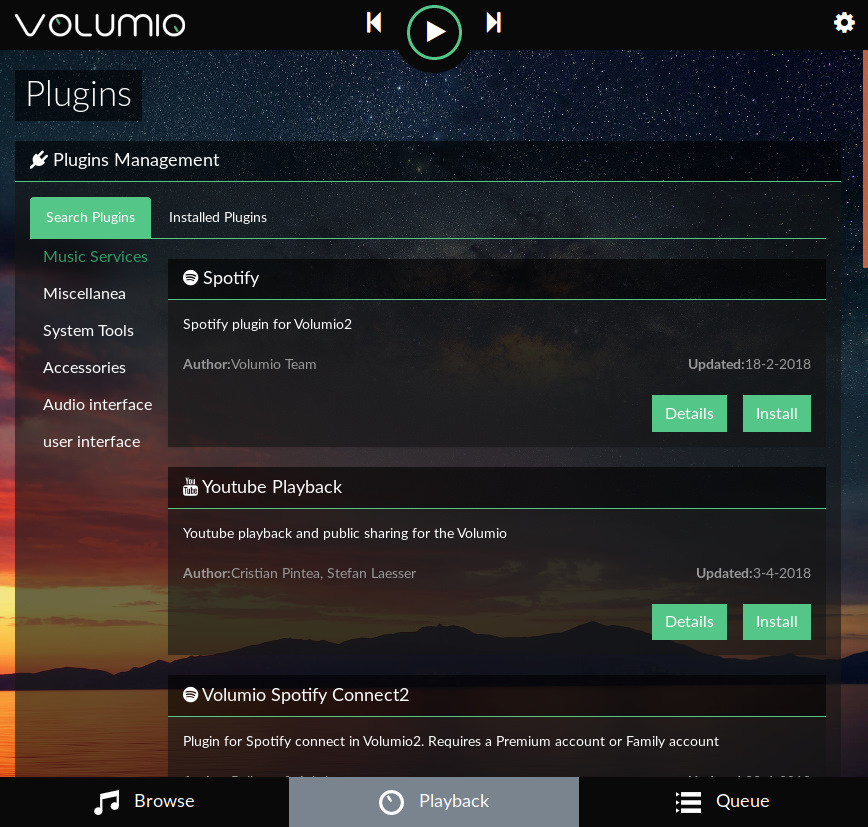This screenshot has width=868, height=827.
Task: Click the Volumio Spotify Connect2 title
Action: click(305, 695)
